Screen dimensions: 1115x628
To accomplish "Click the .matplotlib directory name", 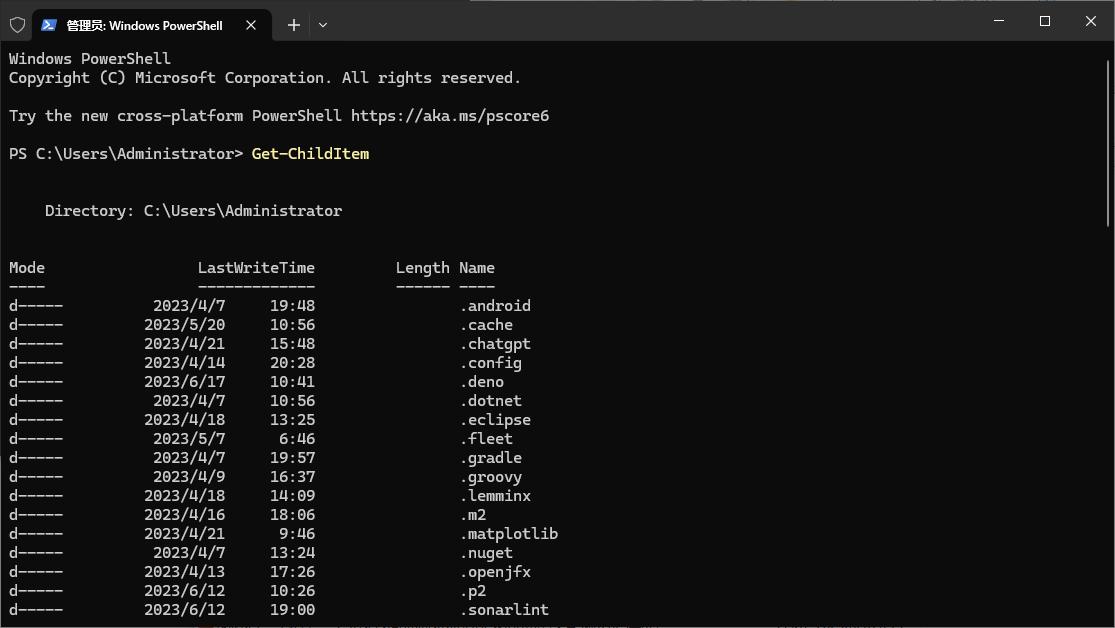I will (x=510, y=533).
